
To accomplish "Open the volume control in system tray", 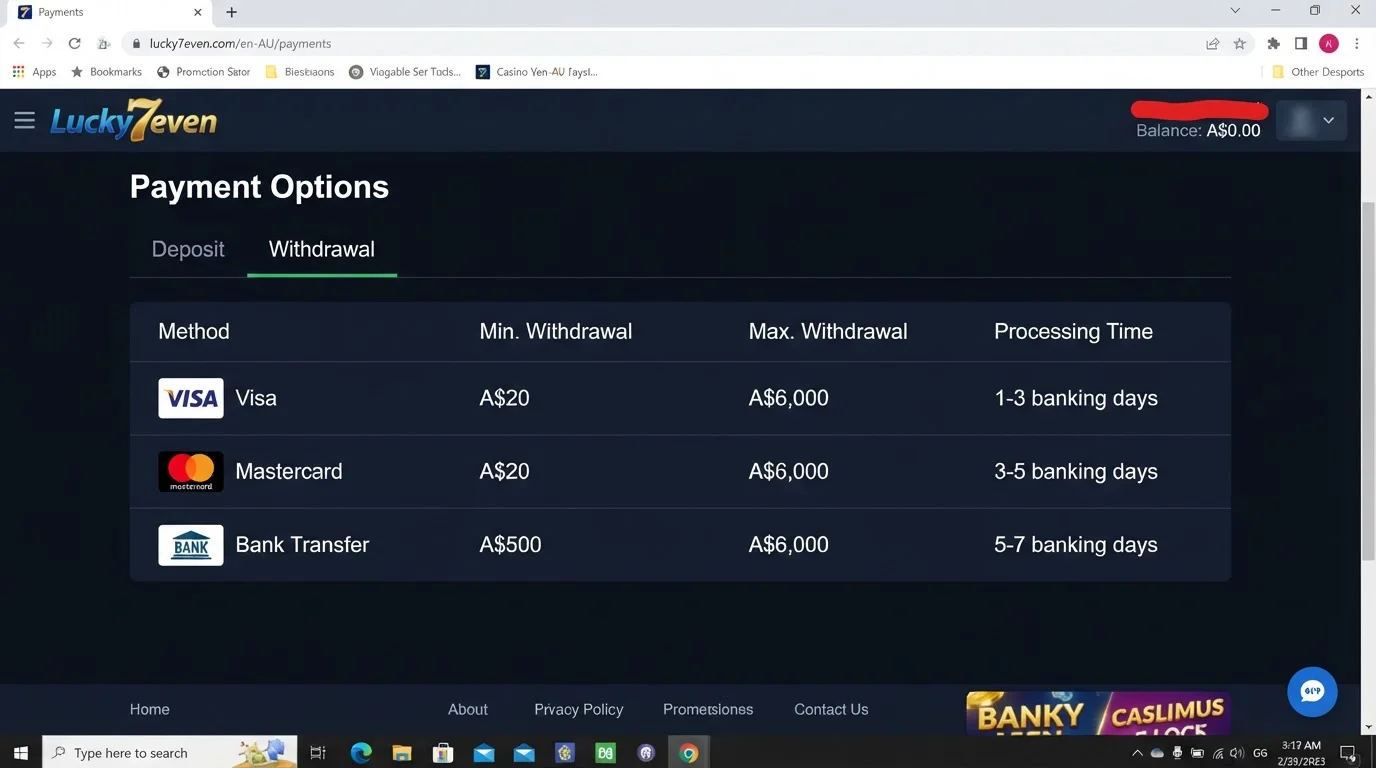I will point(1236,753).
